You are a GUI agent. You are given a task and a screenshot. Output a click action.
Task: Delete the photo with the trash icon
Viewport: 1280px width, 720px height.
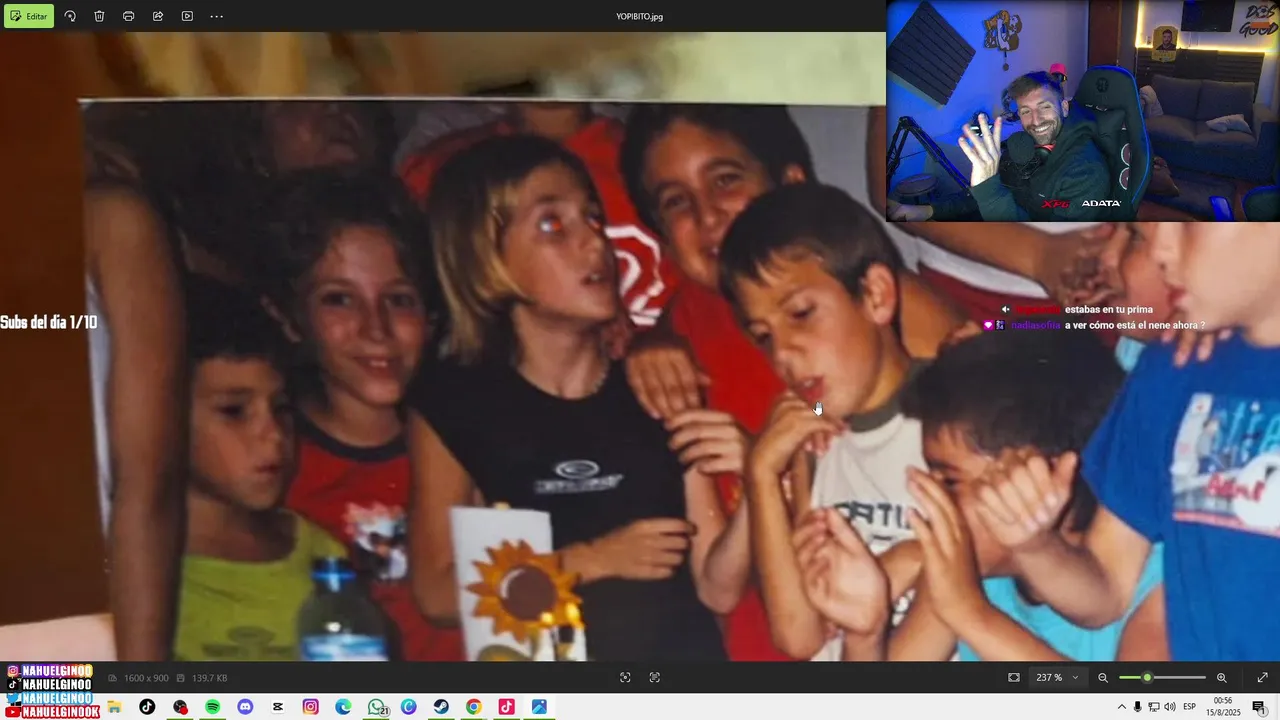[x=99, y=16]
